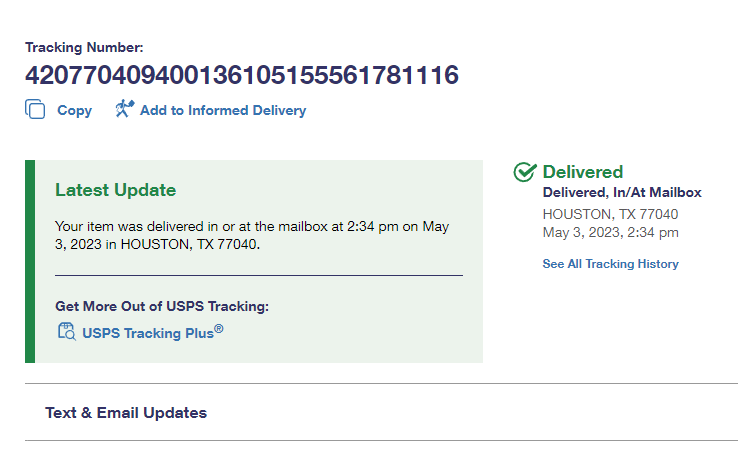Click the green bar beside Latest Update

click(x=30, y=261)
